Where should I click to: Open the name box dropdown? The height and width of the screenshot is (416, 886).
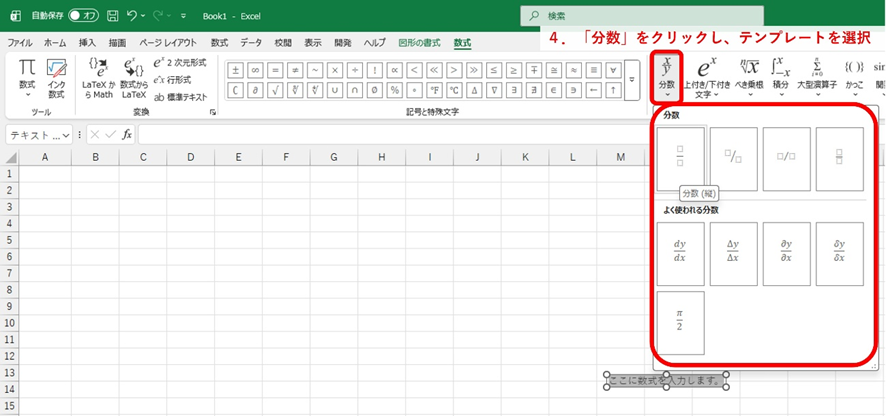pyautogui.click(x=66, y=135)
